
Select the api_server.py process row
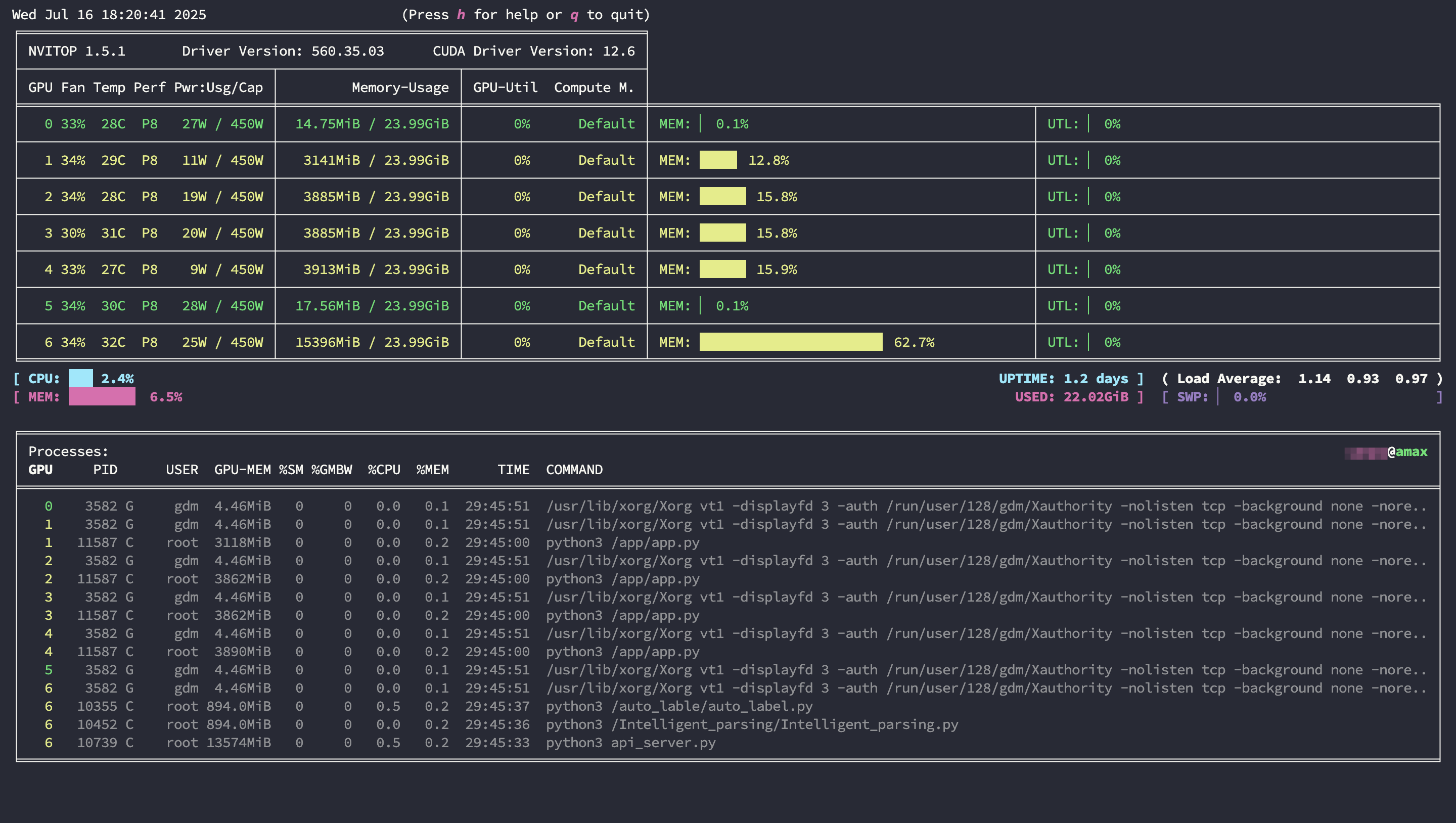coord(630,743)
